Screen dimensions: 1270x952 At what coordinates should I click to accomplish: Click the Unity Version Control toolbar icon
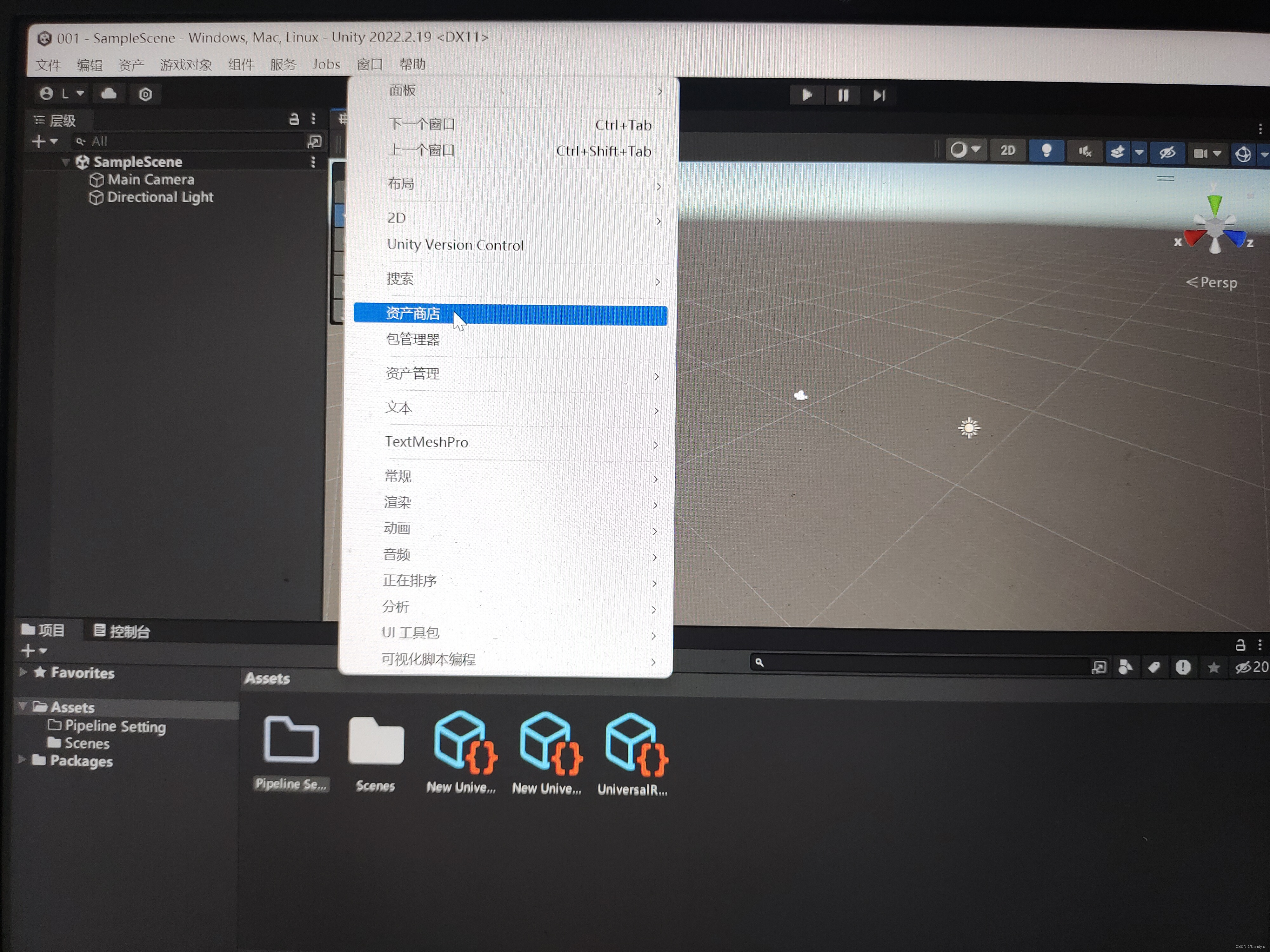145,94
